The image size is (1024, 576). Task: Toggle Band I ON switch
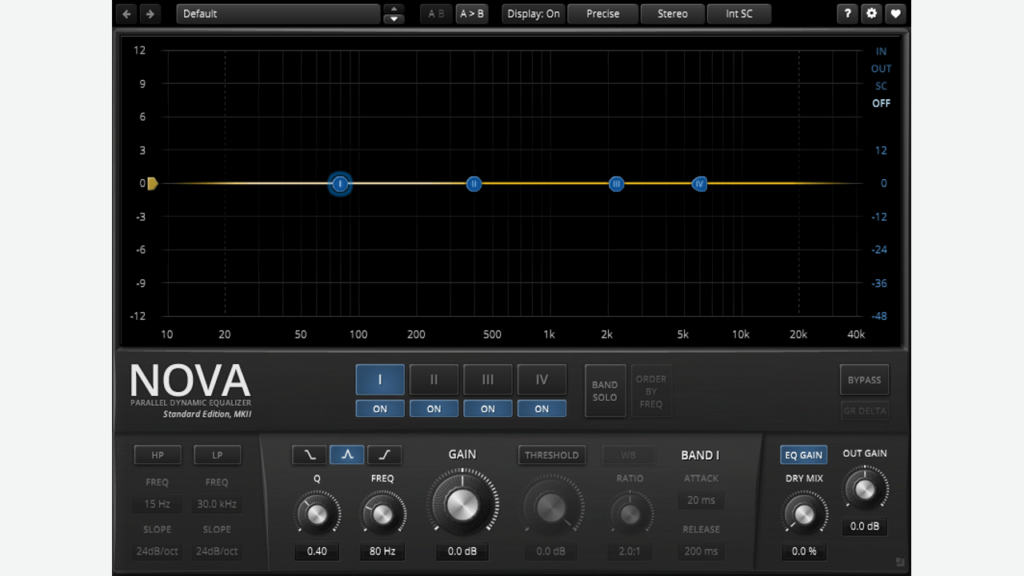point(380,408)
